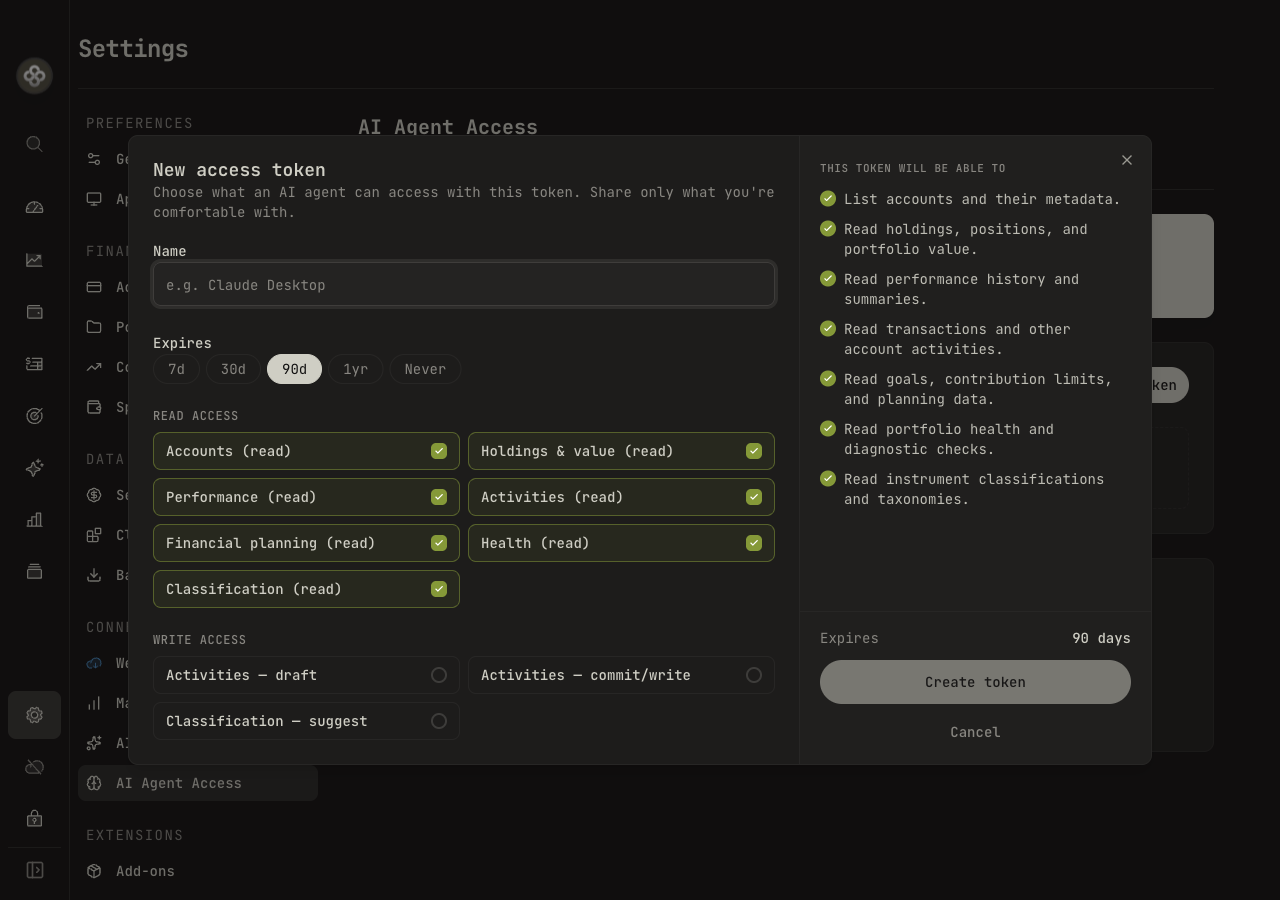Open the activities list icon in rail
1280x900 pixels.
[34, 364]
